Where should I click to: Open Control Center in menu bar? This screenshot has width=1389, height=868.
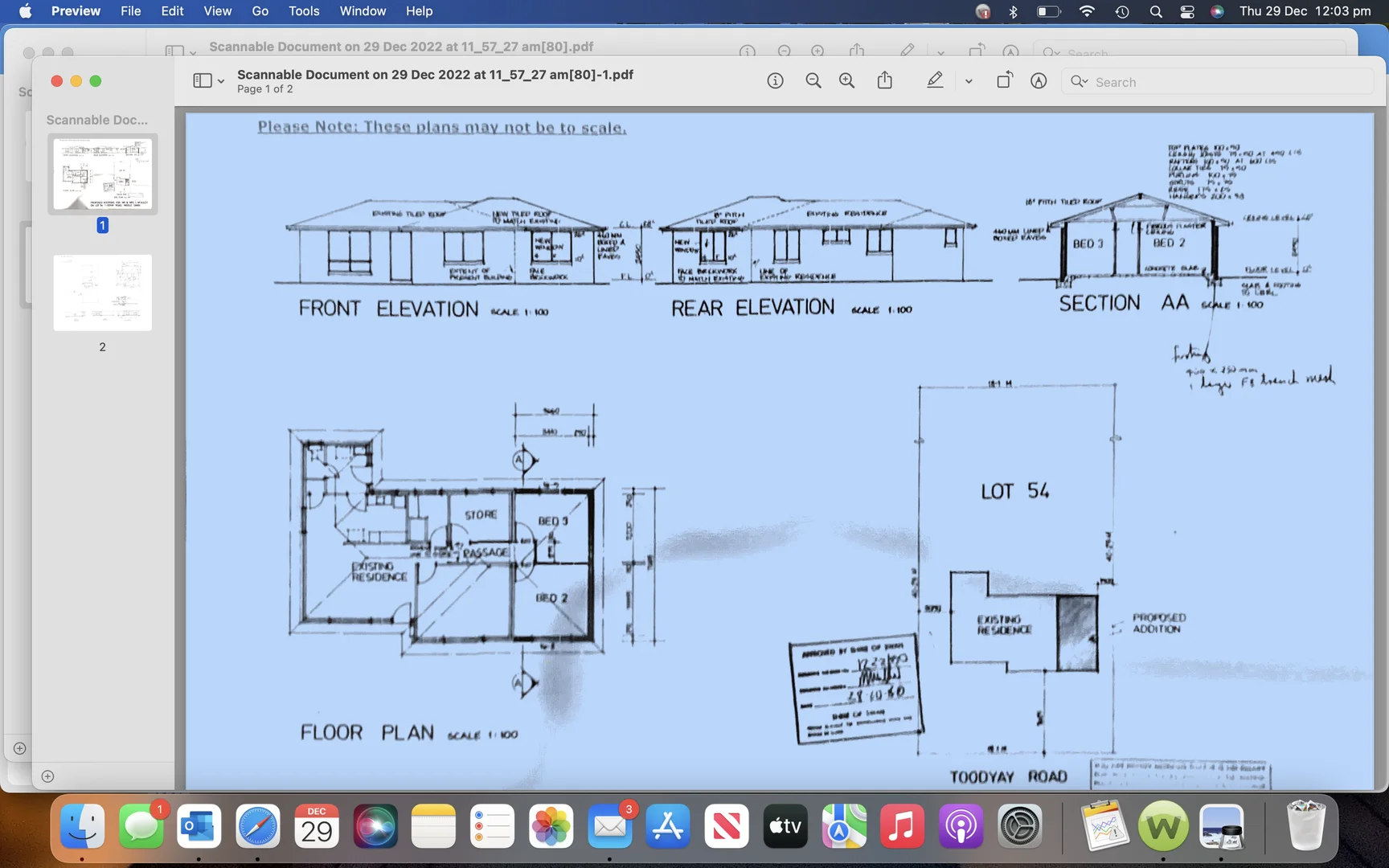(x=1186, y=11)
